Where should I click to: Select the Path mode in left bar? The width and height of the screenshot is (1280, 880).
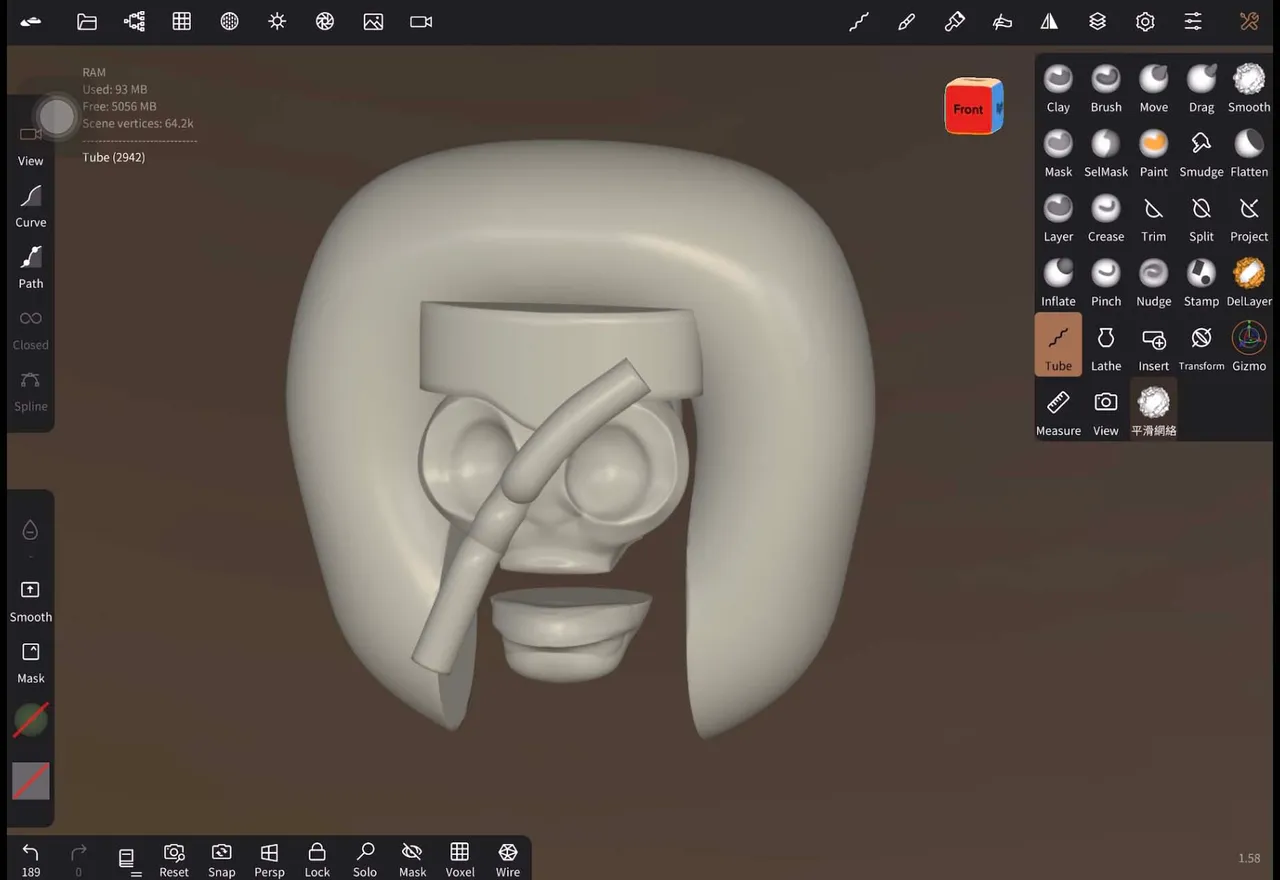pyautogui.click(x=31, y=268)
